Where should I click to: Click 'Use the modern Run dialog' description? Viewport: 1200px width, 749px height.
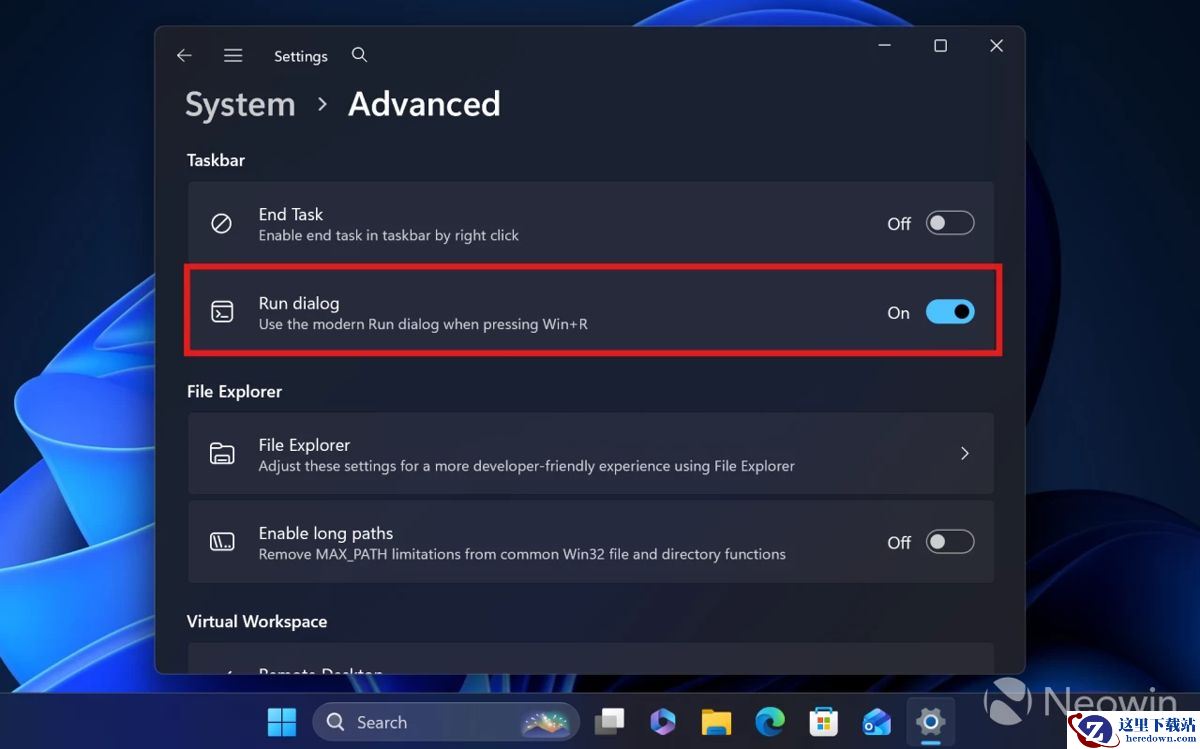tap(423, 324)
